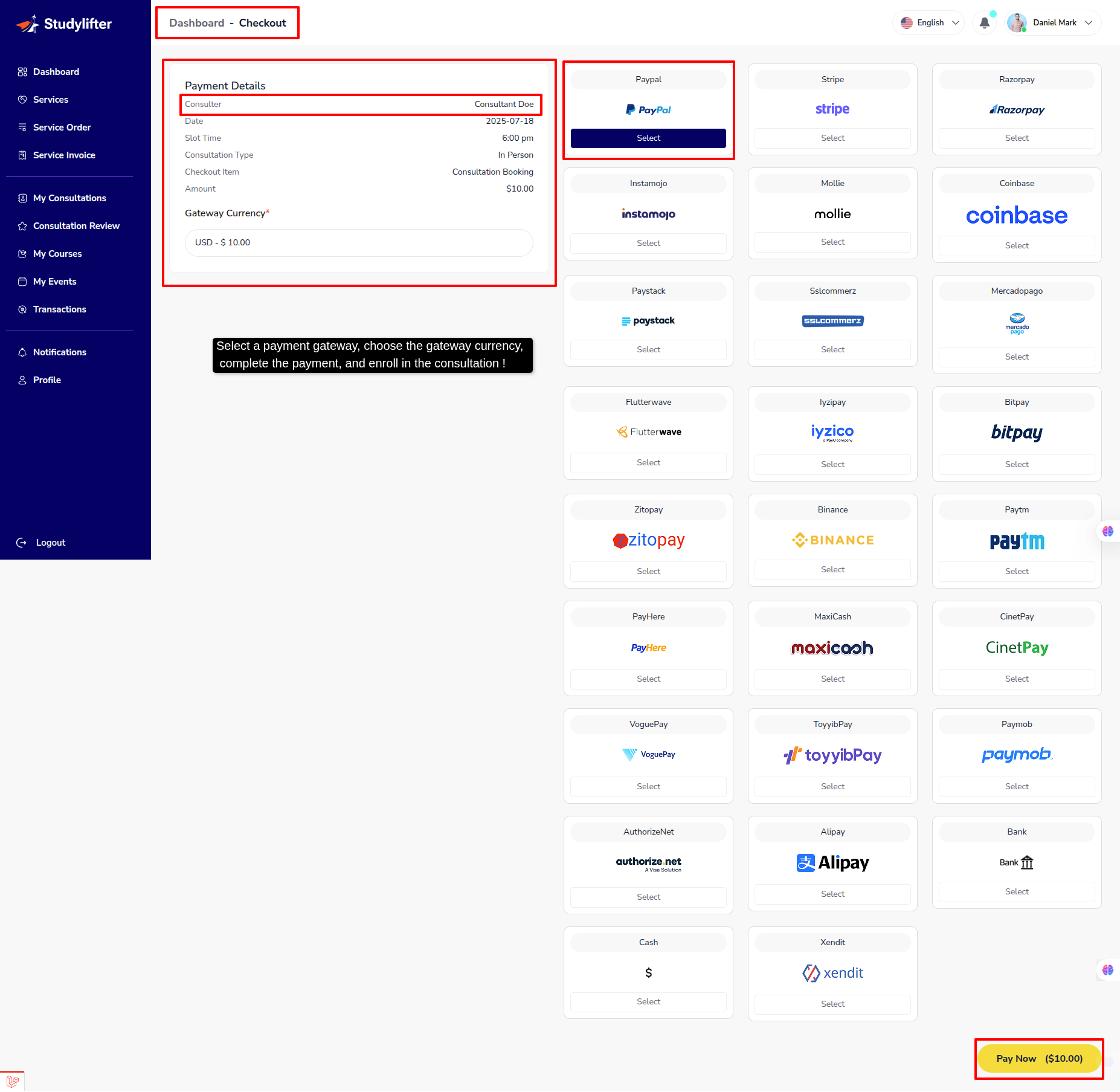Screen dimensions: 1120x1092
Task: Click the PayPal logo
Action: point(648,110)
